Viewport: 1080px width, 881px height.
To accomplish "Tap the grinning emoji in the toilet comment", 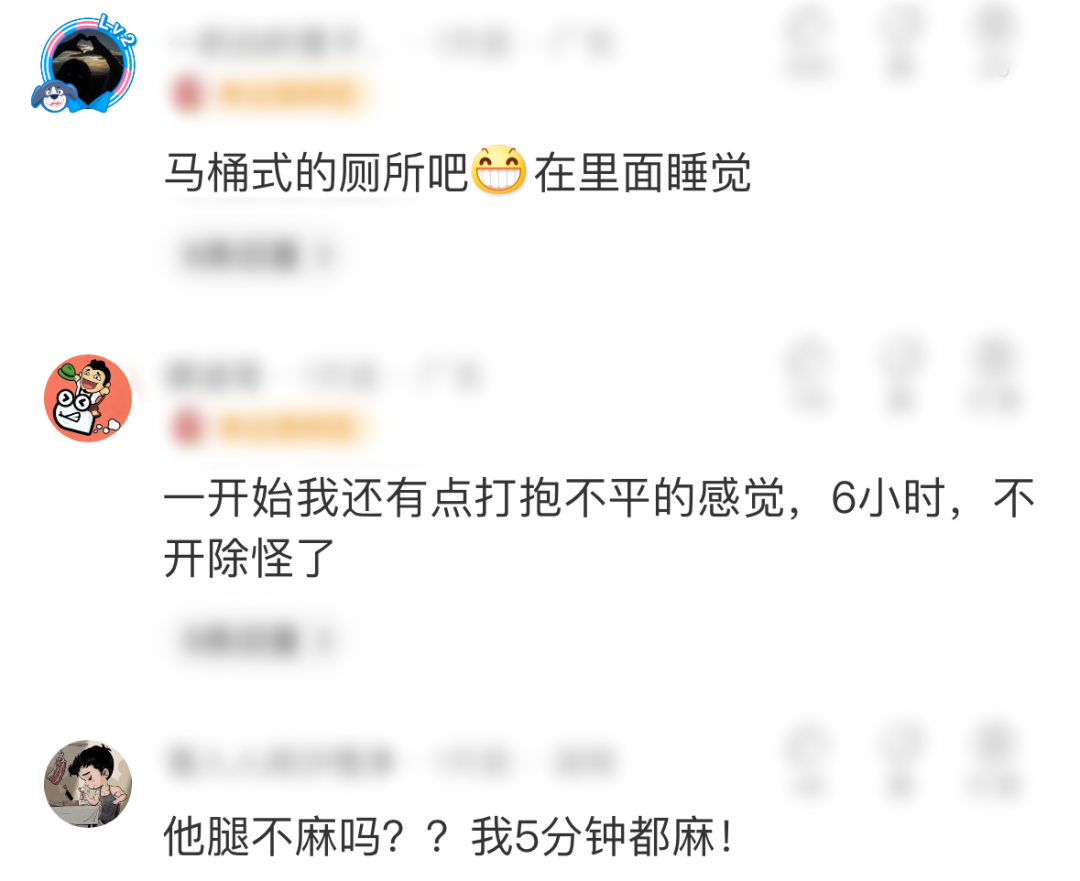I will click(x=499, y=170).
